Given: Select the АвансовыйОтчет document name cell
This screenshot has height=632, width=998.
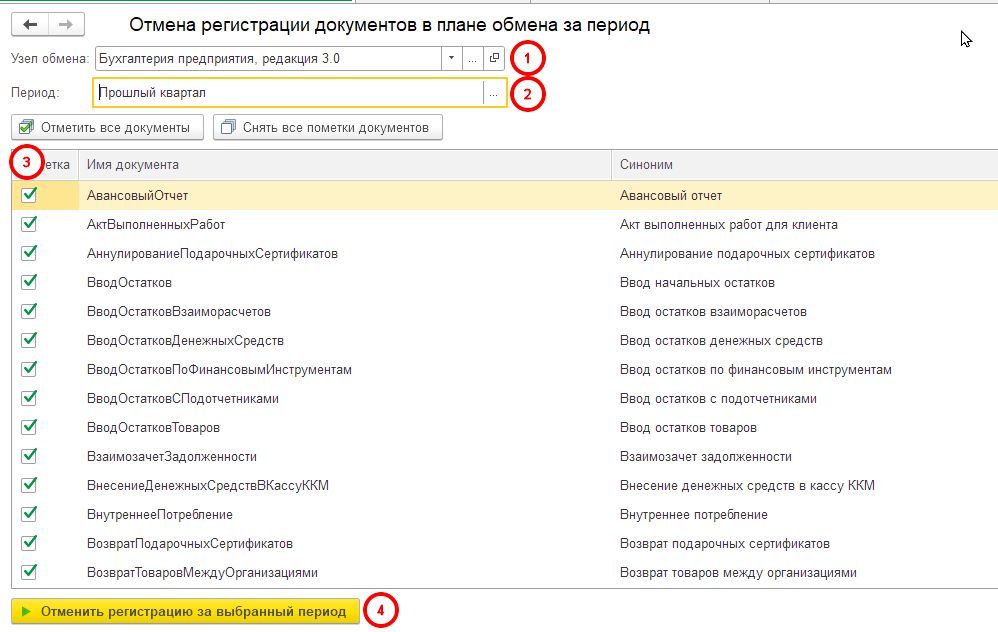Looking at the screenshot, I should (x=344, y=195).
